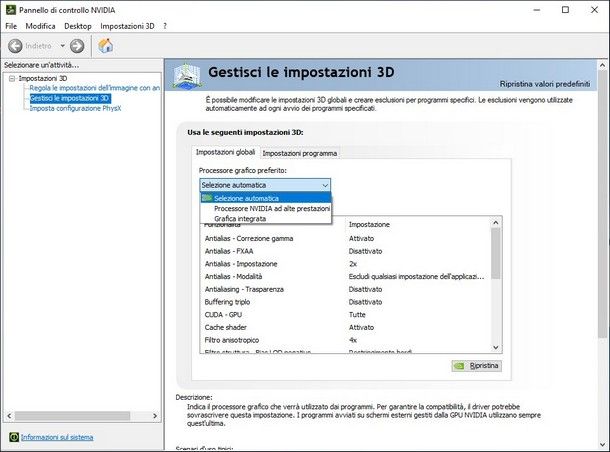This screenshot has width=610, height=452.
Task: Choose Processore NVIDIA ad alte prestazioni option
Action: click(x=266, y=208)
